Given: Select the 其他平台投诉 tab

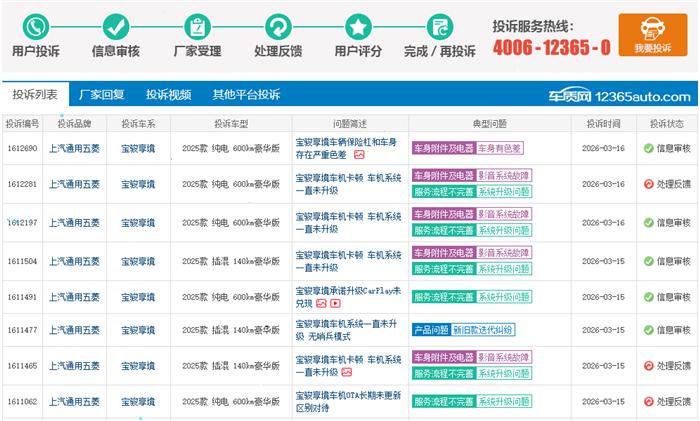Looking at the screenshot, I should click(246, 95).
